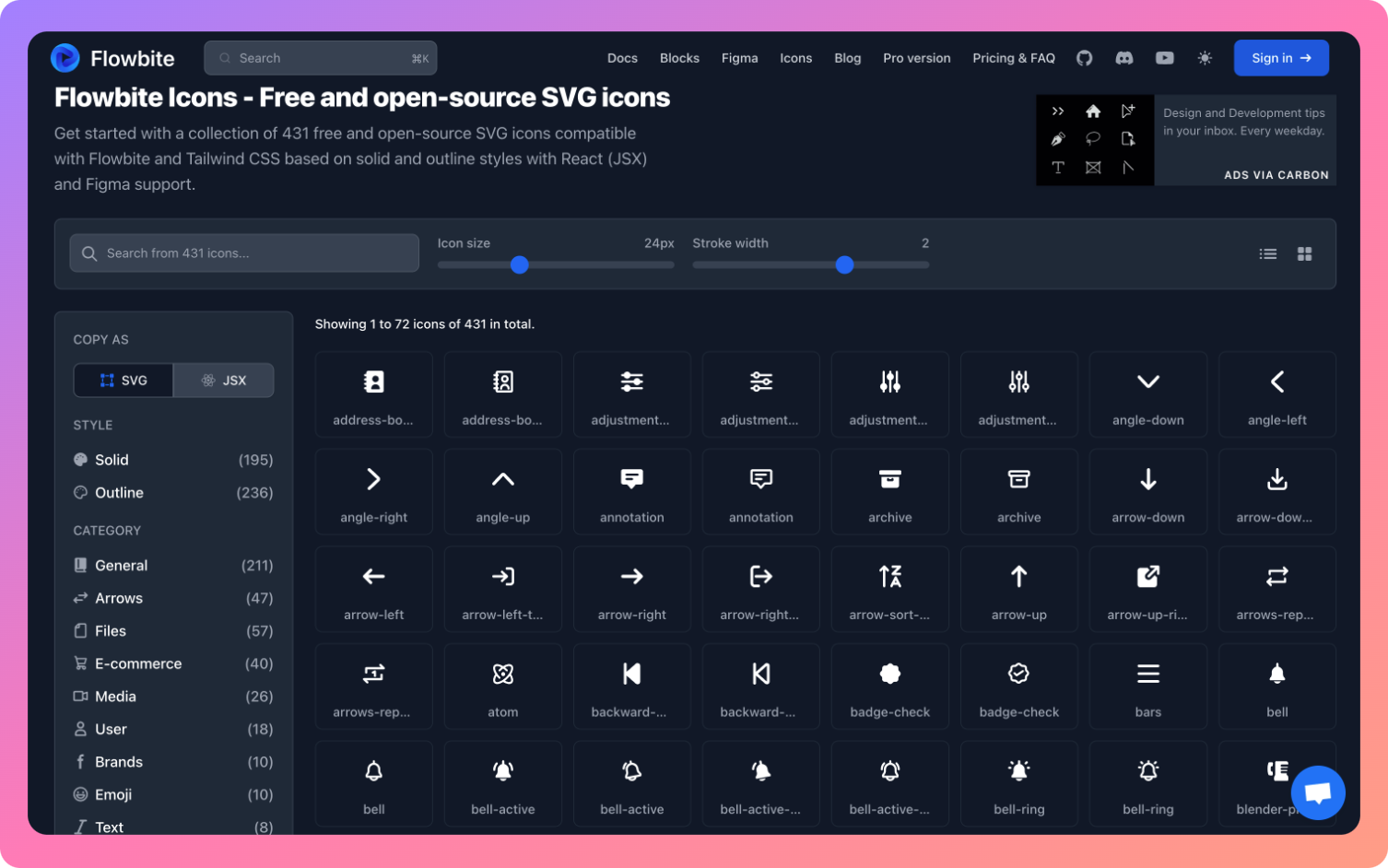Filter by Files category

pos(173,631)
